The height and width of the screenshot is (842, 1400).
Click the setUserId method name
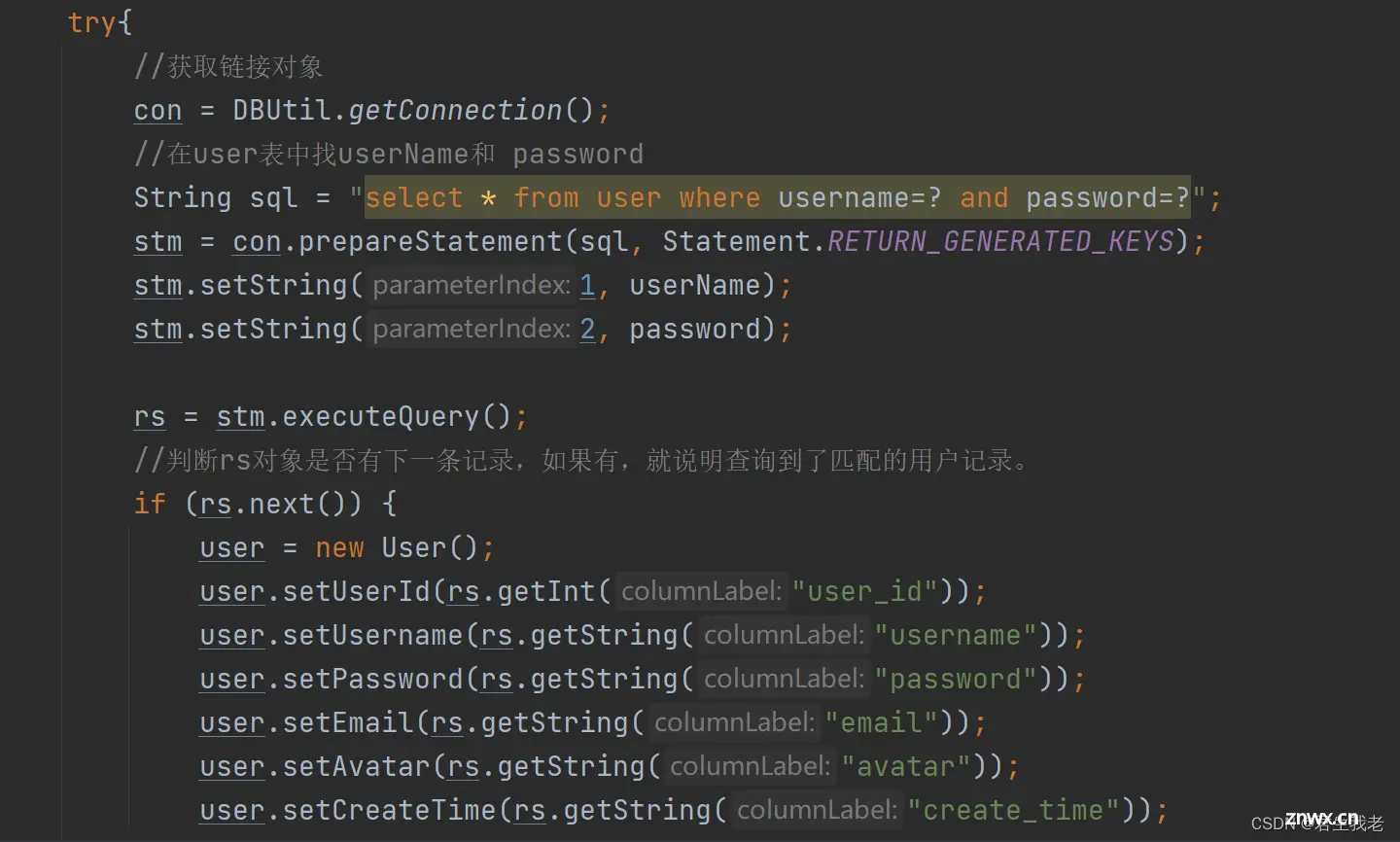tap(356, 591)
